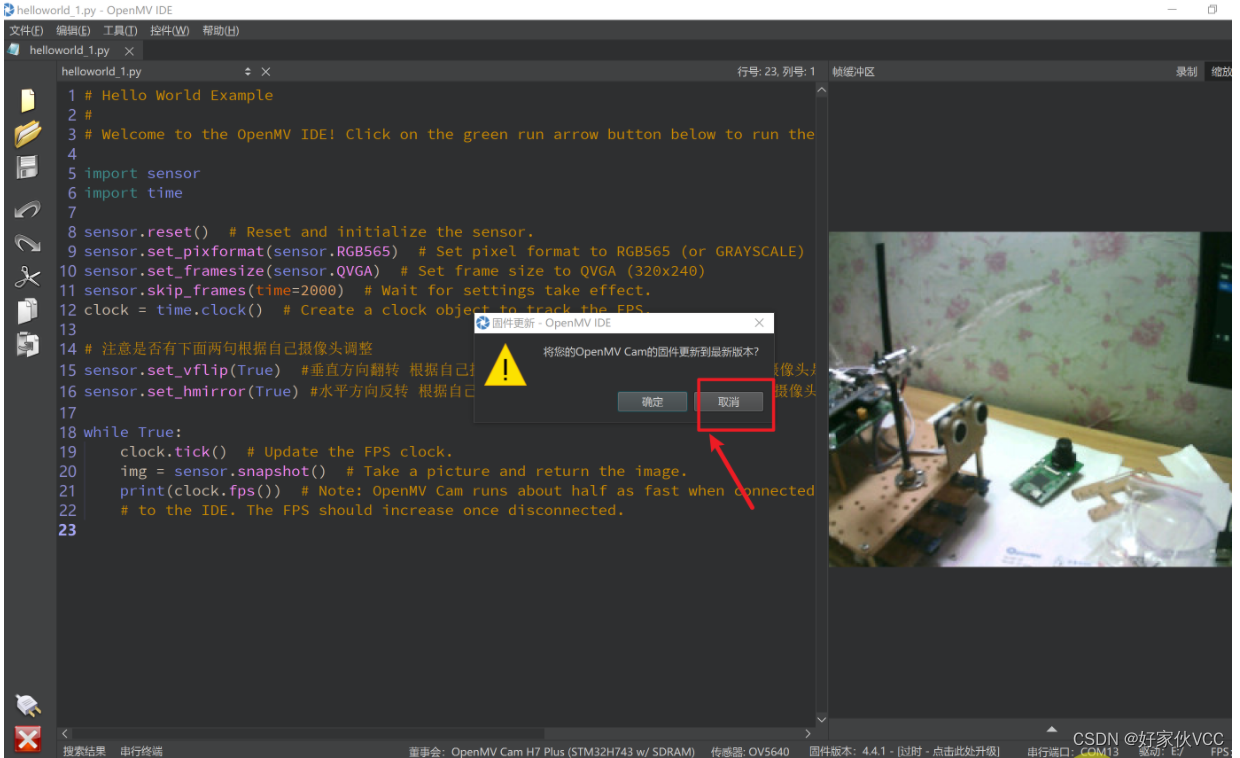Click the red stop script icon
Image resolution: width=1240 pixels, height=758 pixels.
pyautogui.click(x=28, y=739)
